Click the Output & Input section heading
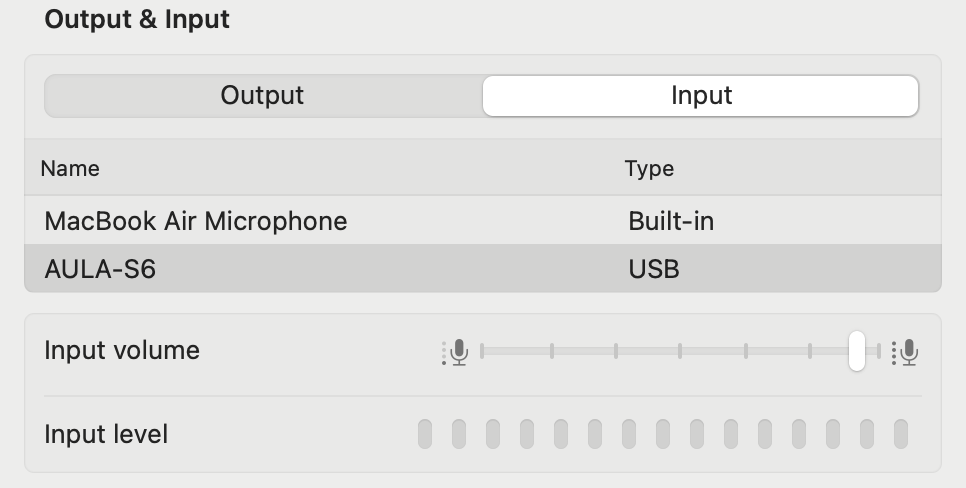The height and width of the screenshot is (488, 966). click(137, 19)
